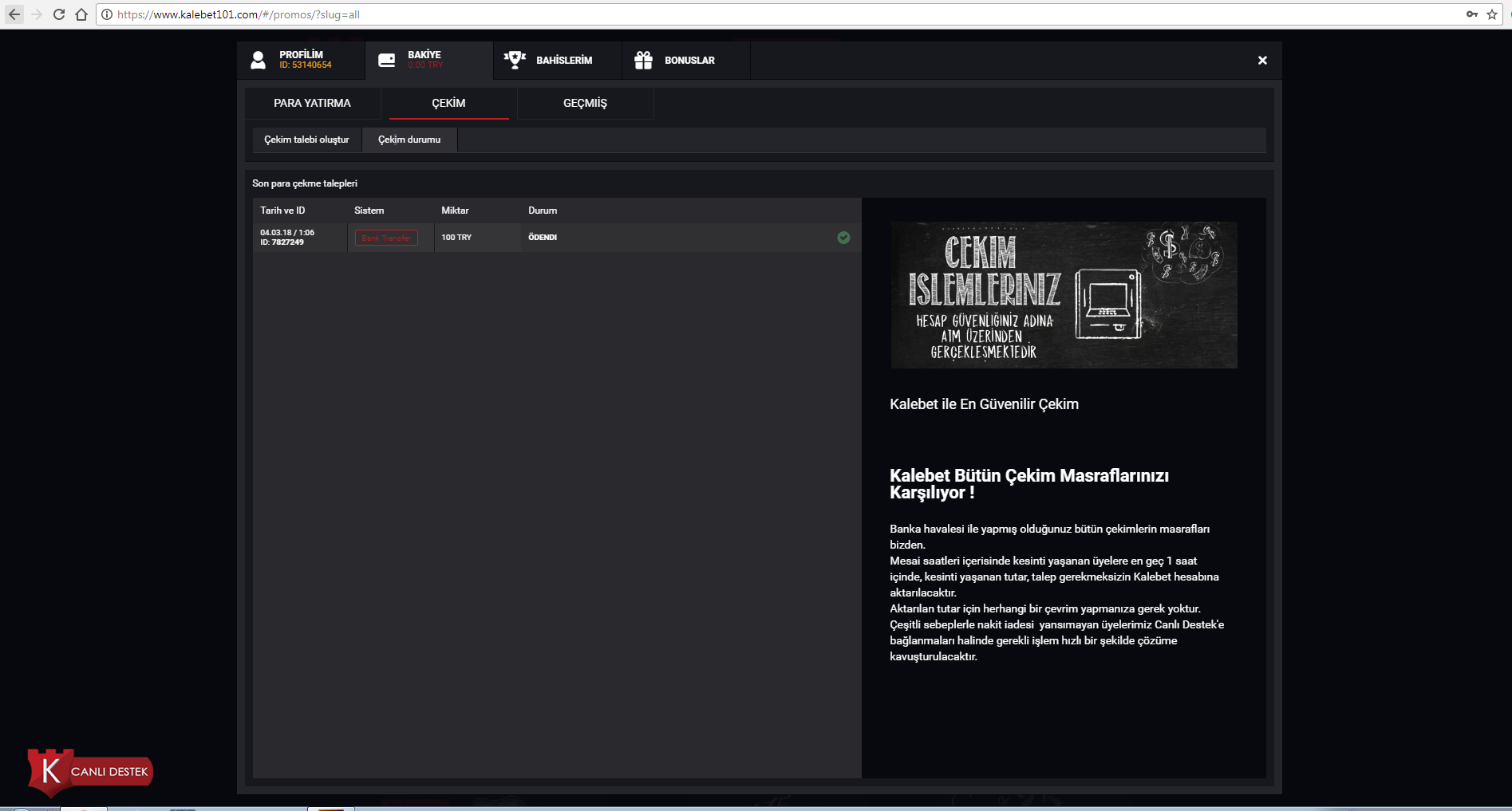
Task: Go to the browser home page
Action: (81, 14)
